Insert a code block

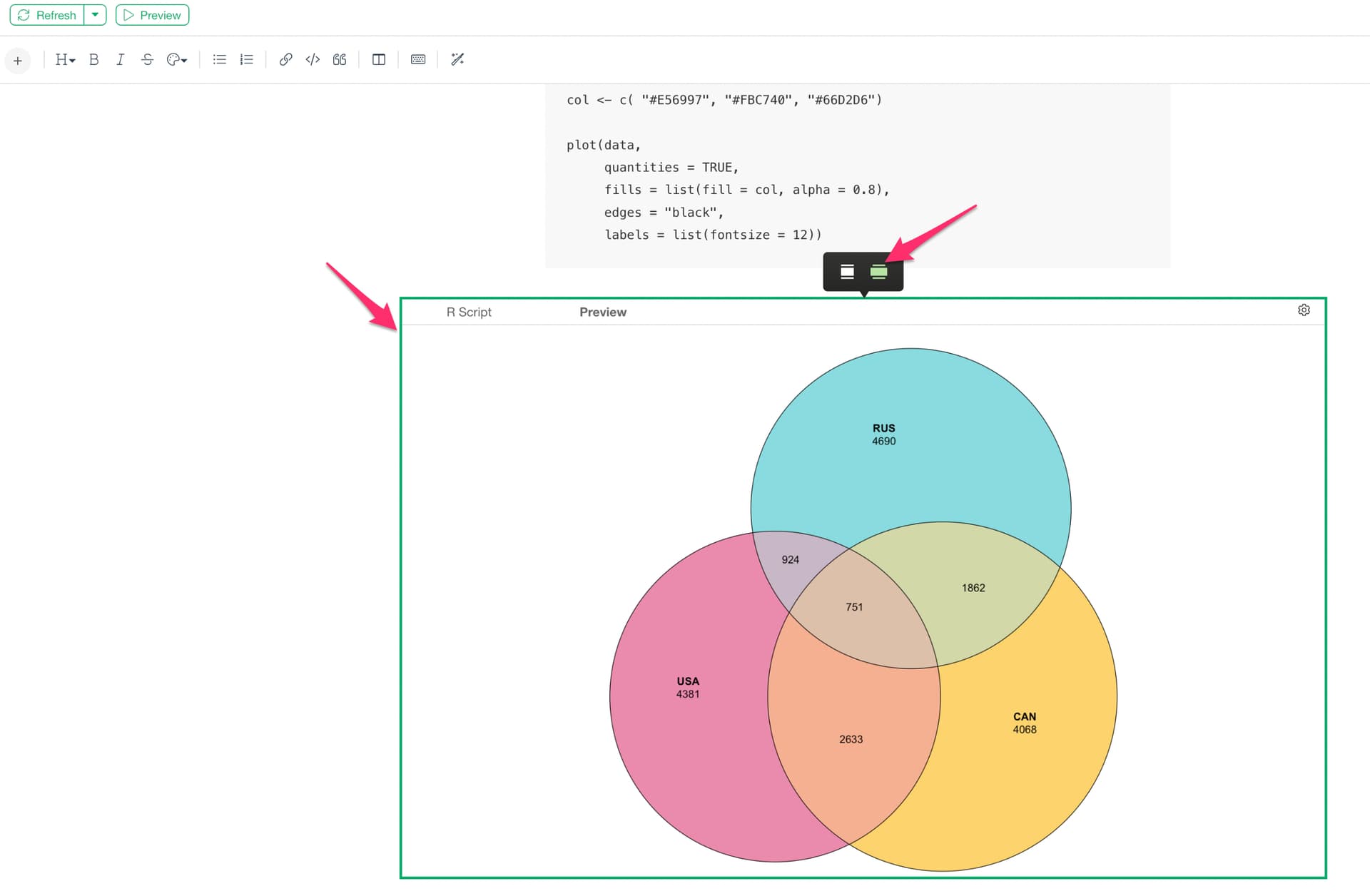tap(313, 60)
